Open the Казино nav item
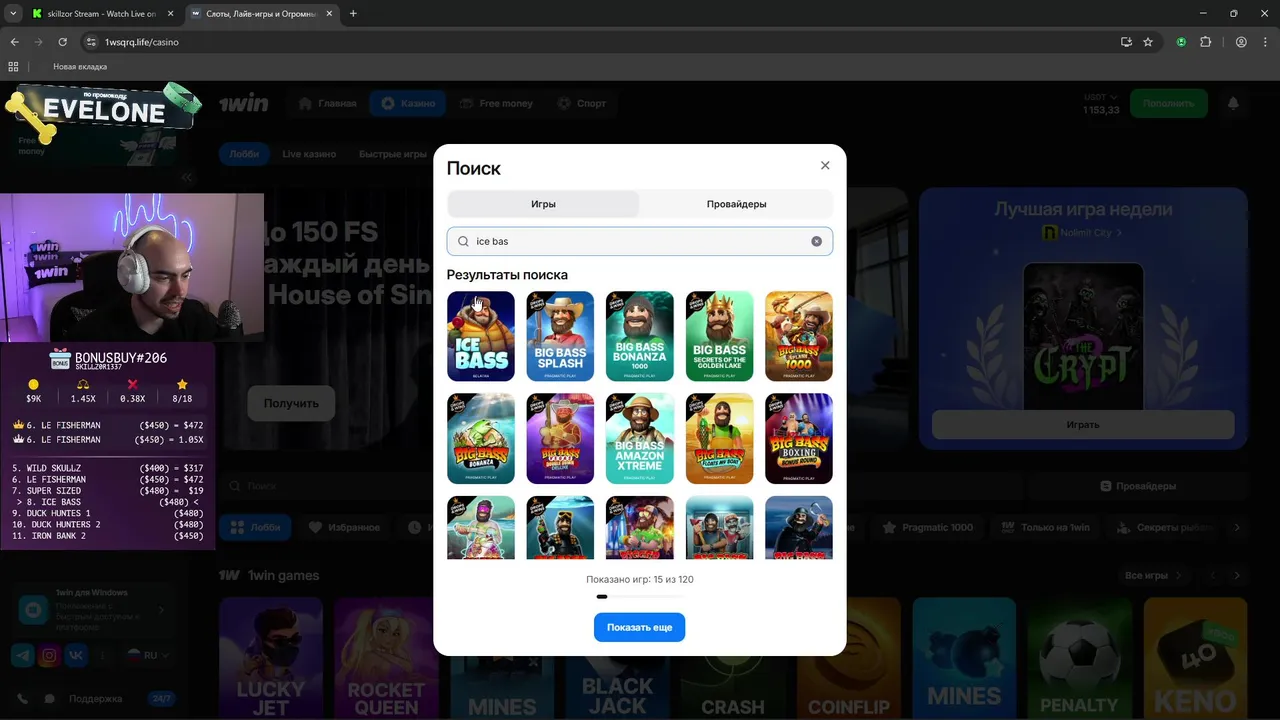The height and width of the screenshot is (720, 1280). pos(408,103)
